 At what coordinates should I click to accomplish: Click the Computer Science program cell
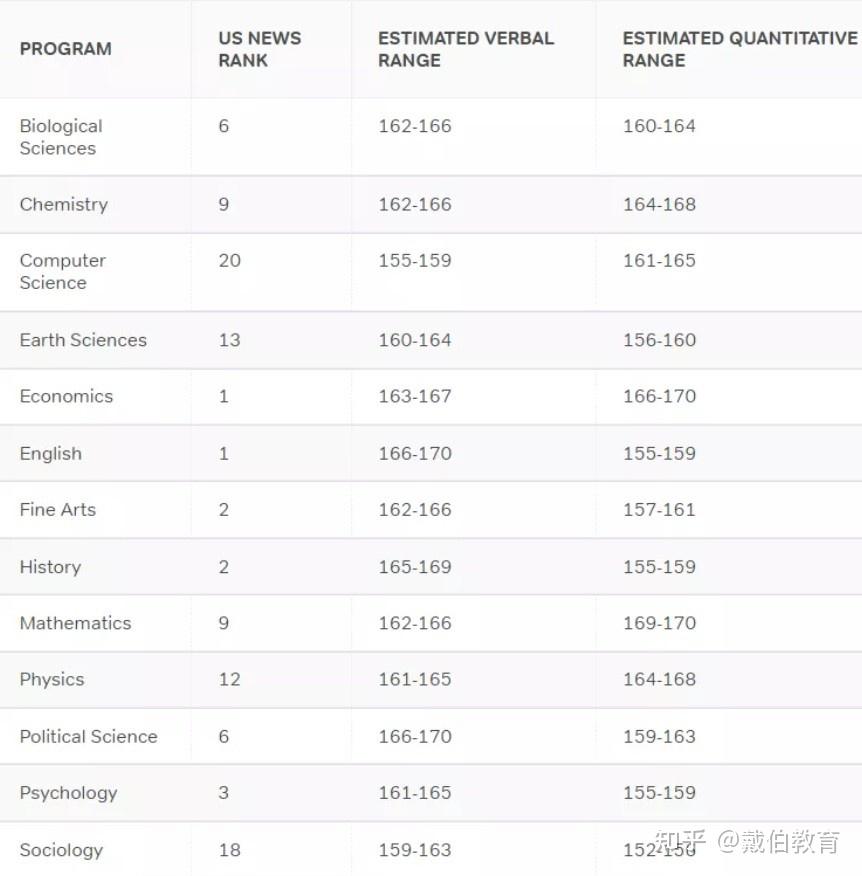(x=62, y=271)
